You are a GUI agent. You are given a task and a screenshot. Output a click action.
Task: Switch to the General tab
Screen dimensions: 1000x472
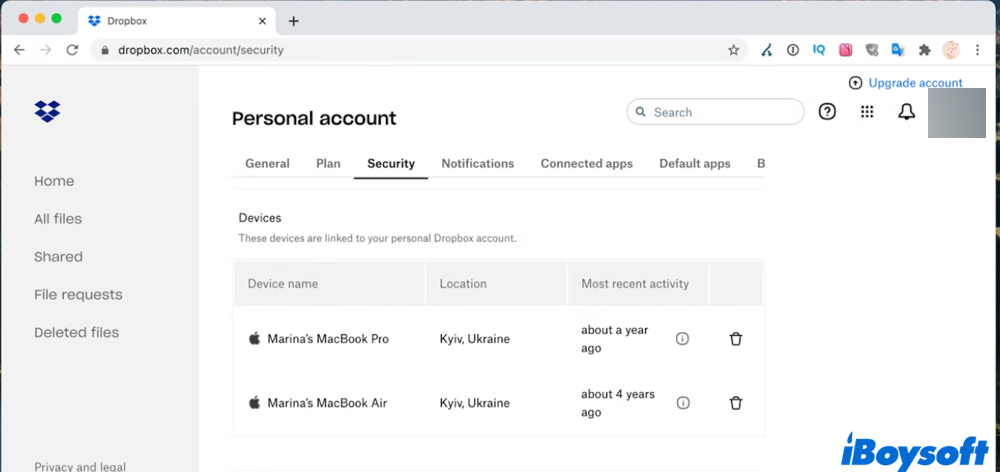click(267, 164)
